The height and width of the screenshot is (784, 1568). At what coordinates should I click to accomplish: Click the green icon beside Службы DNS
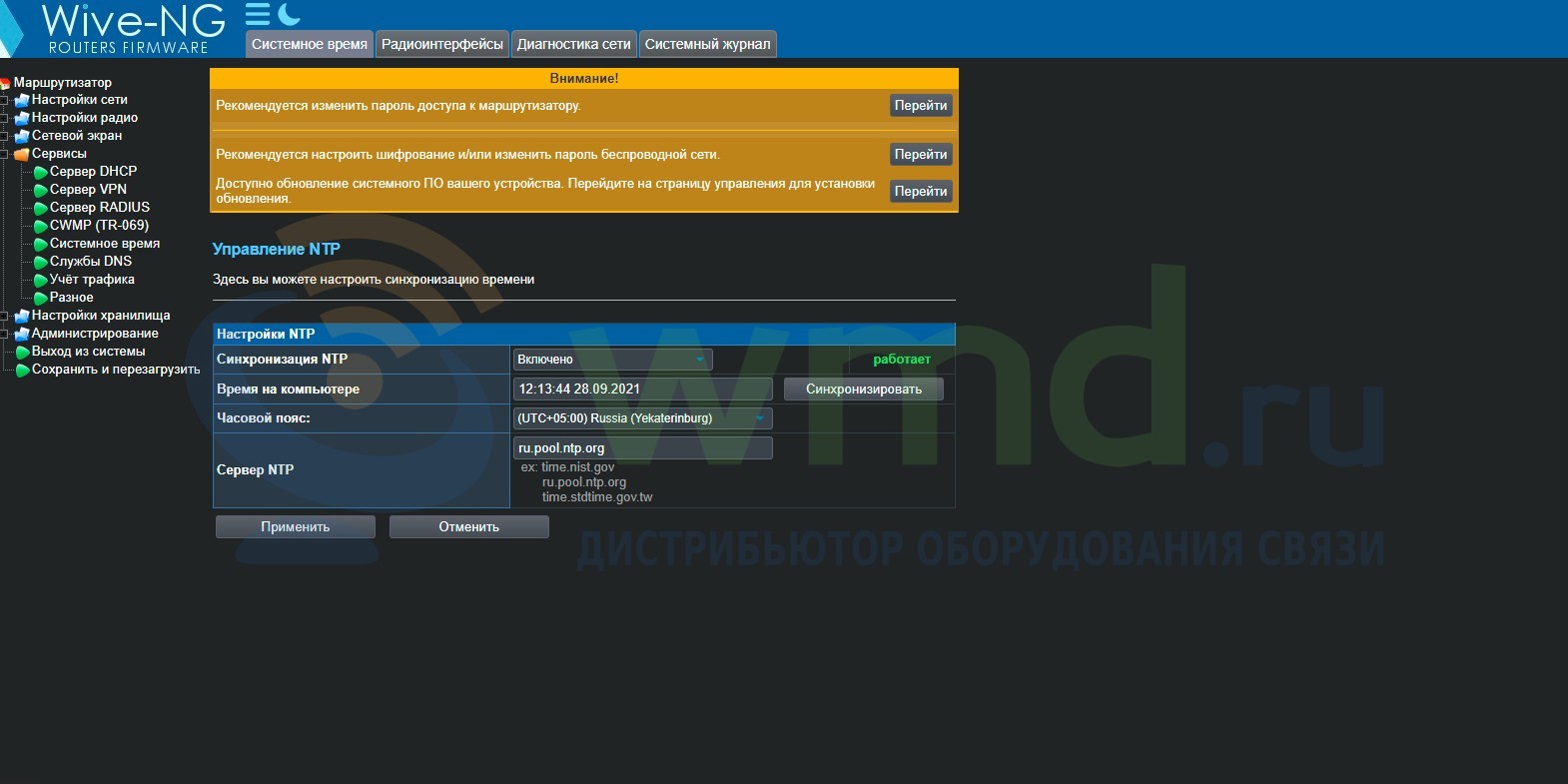41,262
